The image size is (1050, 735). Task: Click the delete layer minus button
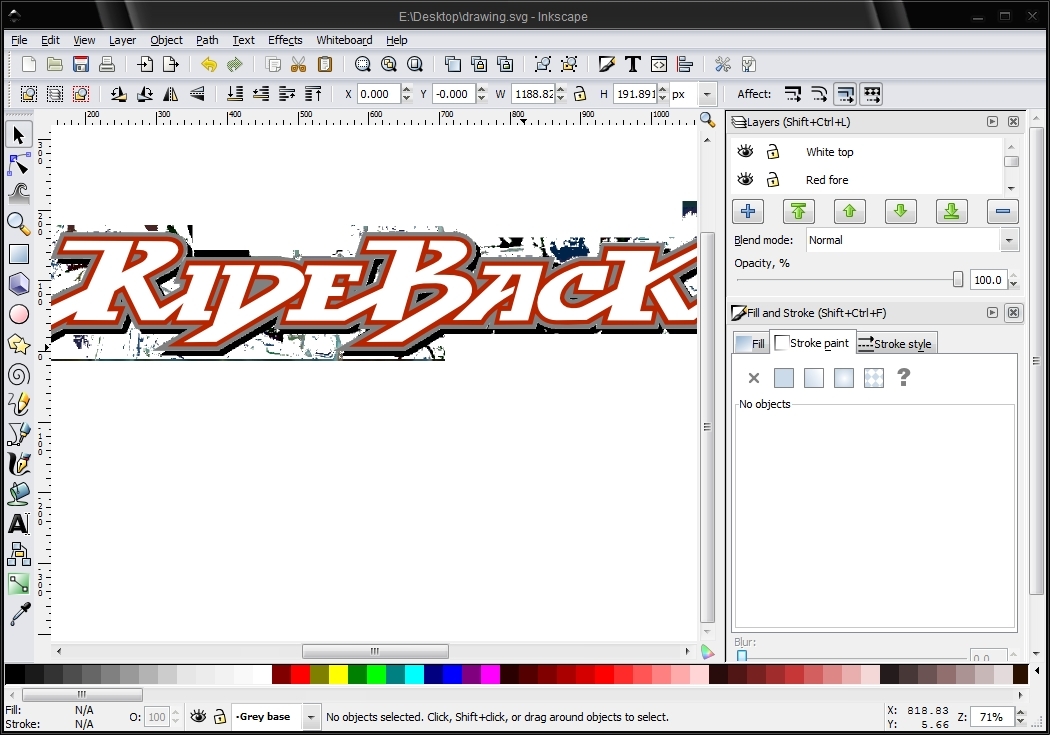pyautogui.click(x=1002, y=211)
